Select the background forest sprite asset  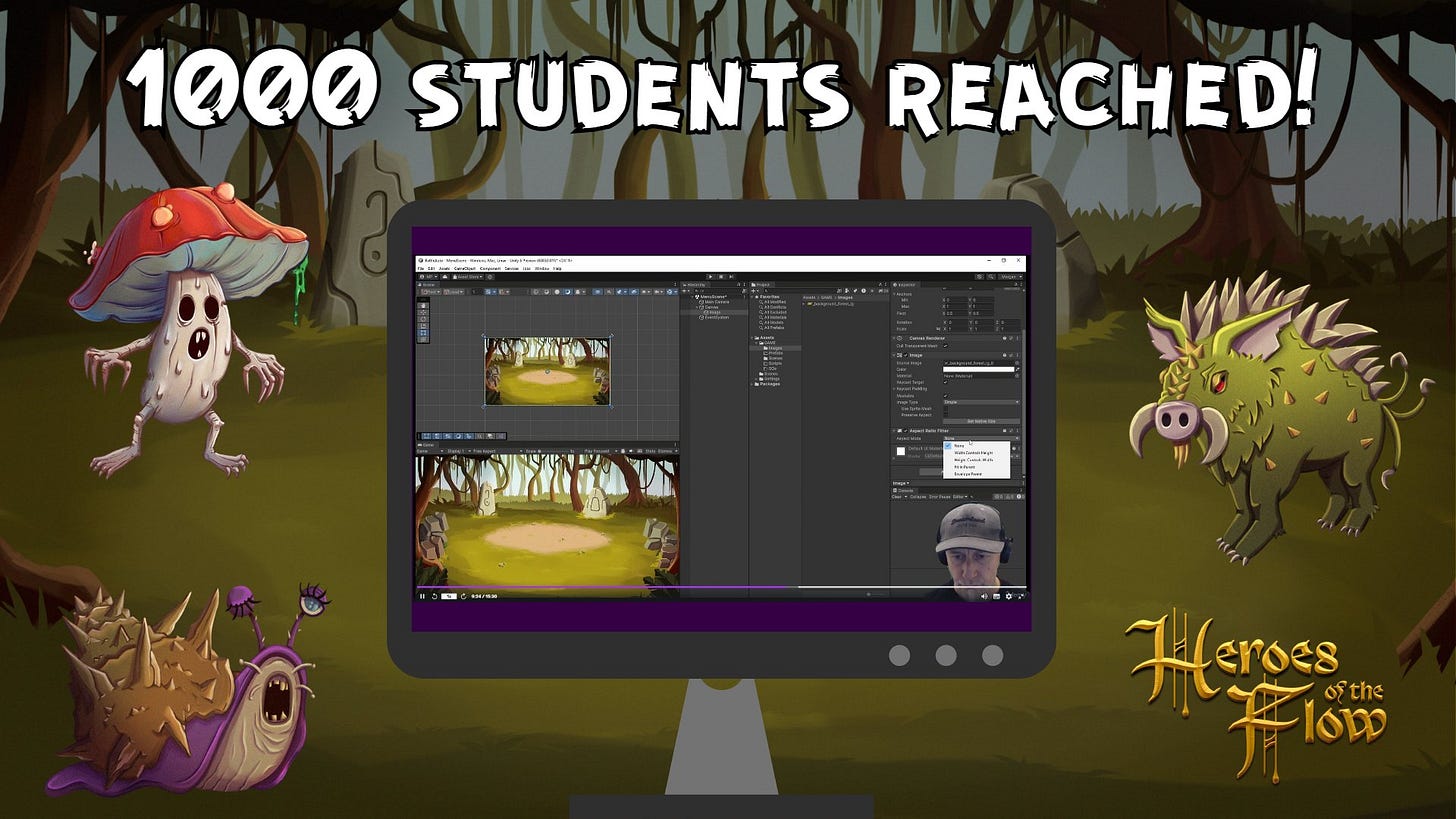(833, 304)
